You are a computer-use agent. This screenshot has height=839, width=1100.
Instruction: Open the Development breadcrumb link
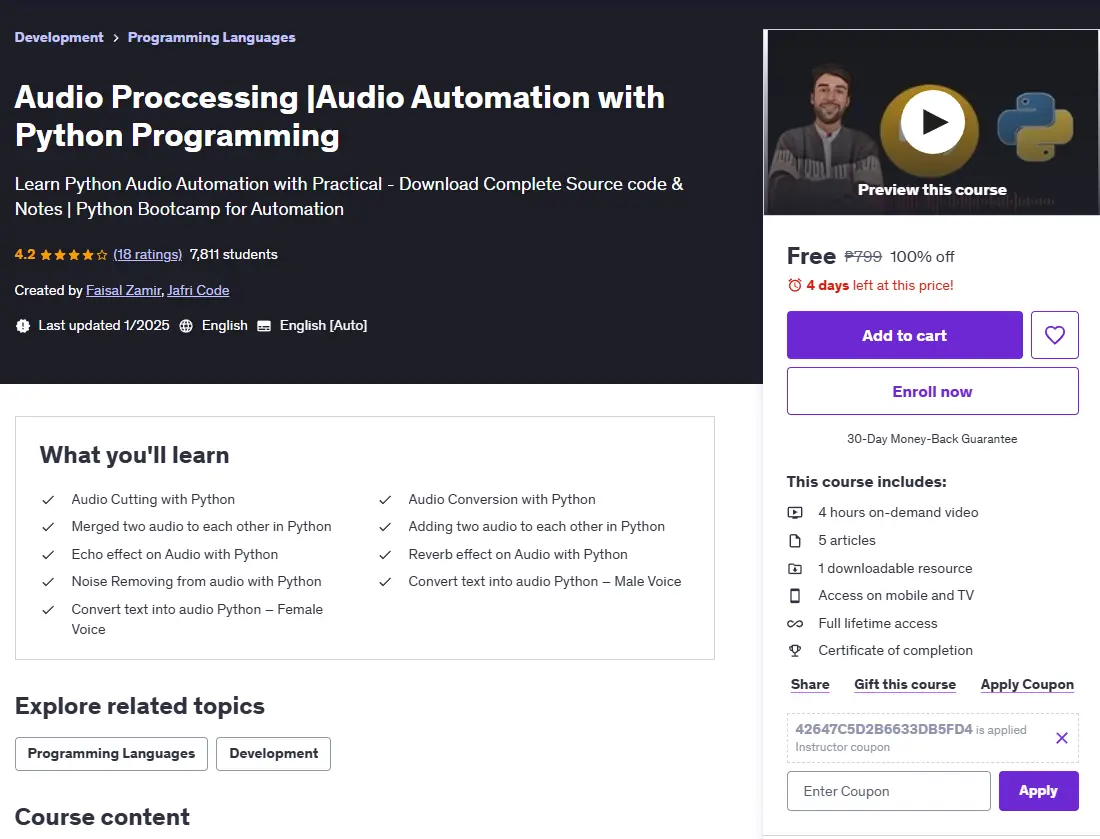pyautogui.click(x=59, y=37)
